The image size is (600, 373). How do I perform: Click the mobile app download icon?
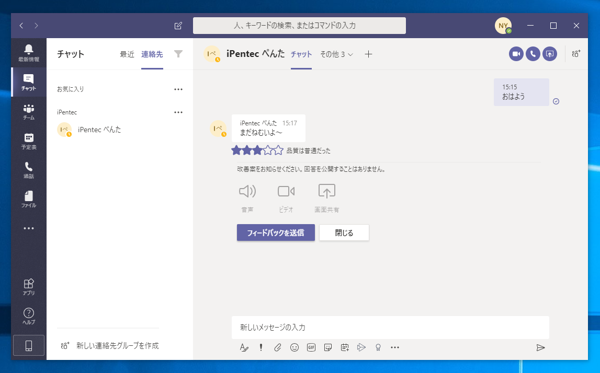point(29,345)
